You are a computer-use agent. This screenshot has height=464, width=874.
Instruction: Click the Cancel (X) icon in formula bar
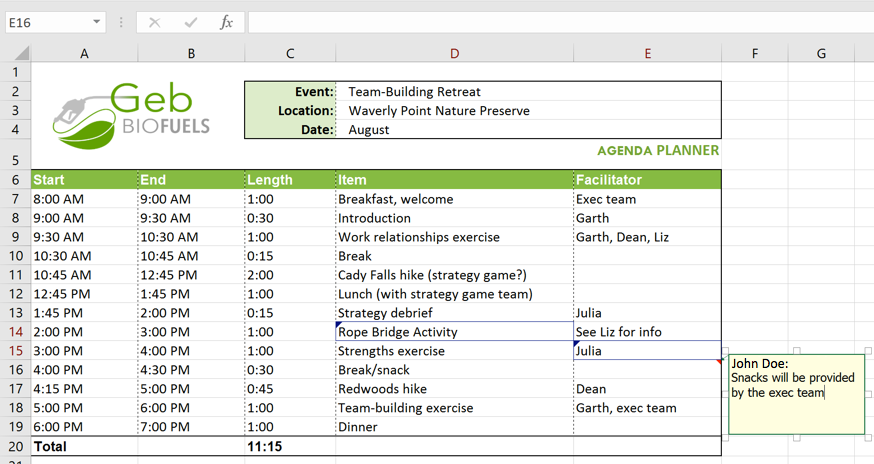(x=154, y=22)
